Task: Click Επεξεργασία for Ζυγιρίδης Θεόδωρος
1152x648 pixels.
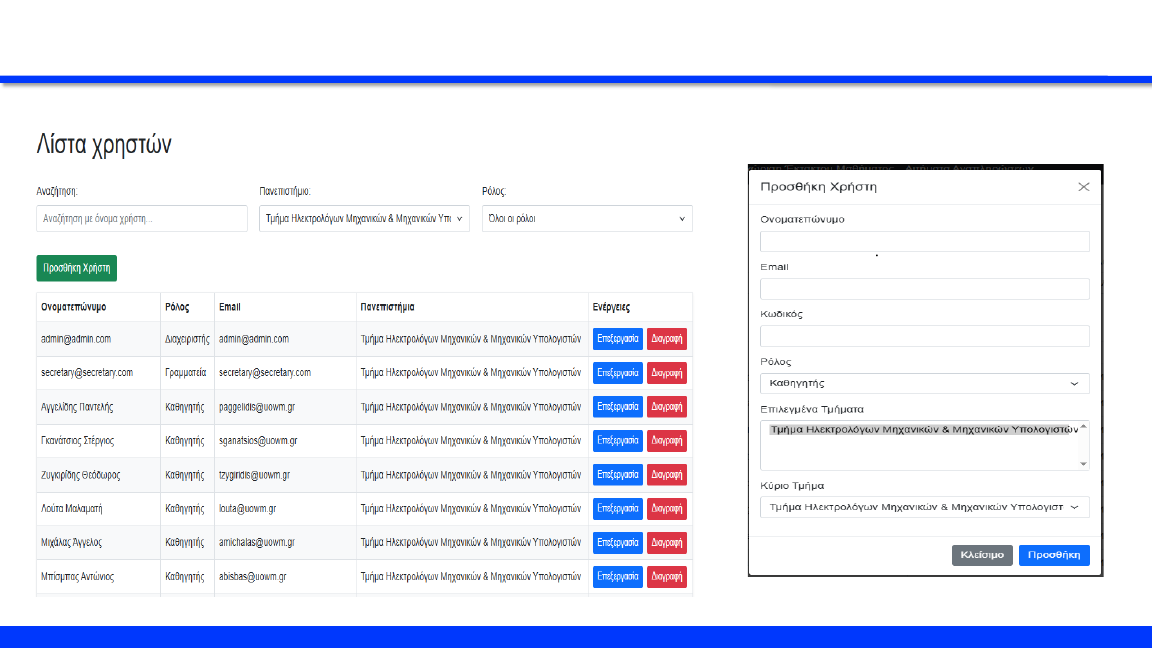Action: click(617, 475)
